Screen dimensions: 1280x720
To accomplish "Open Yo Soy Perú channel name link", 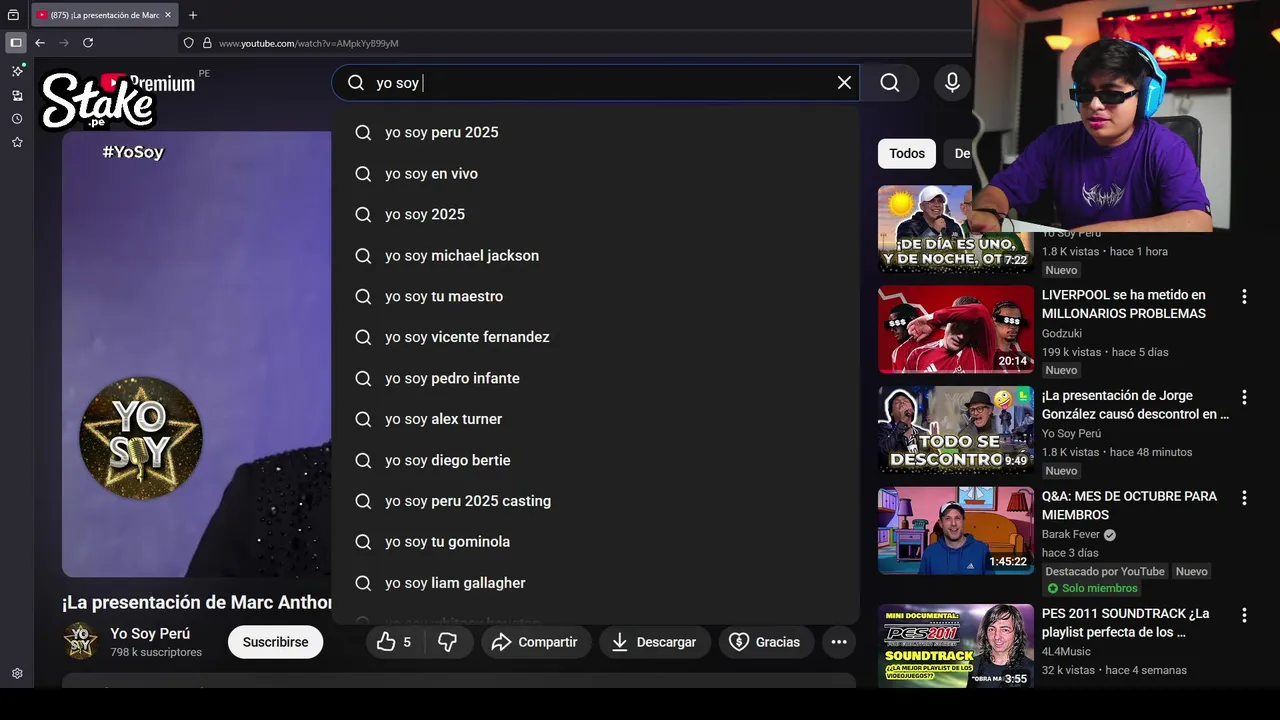I will pyautogui.click(x=150, y=633).
